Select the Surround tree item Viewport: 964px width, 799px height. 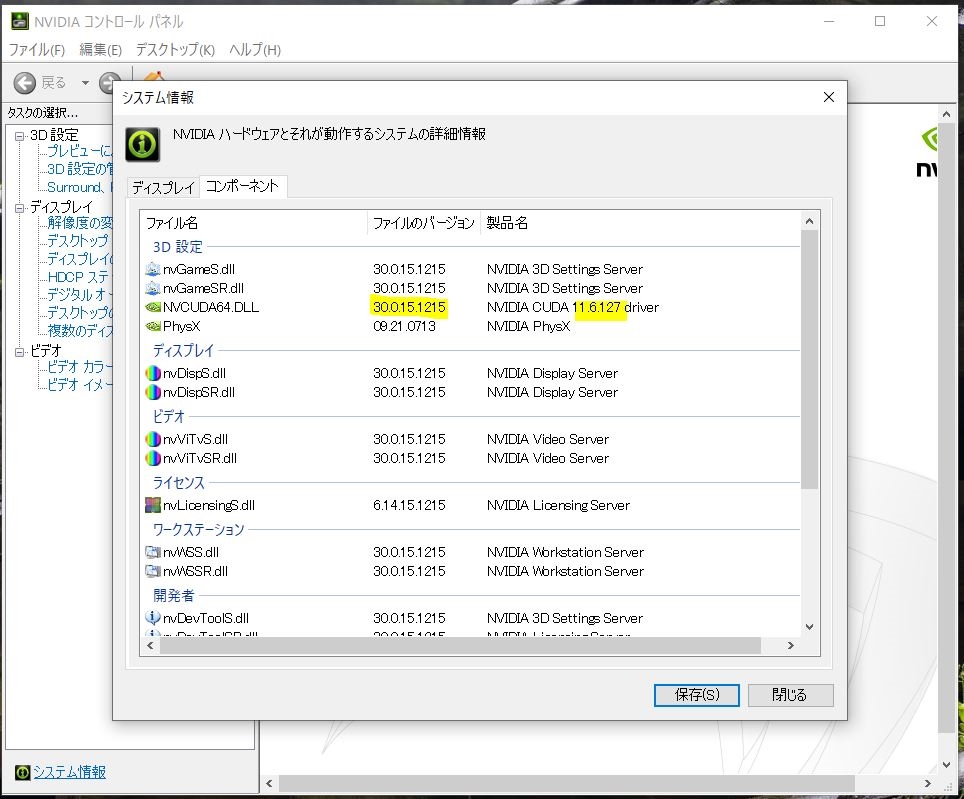pyautogui.click(x=79, y=187)
